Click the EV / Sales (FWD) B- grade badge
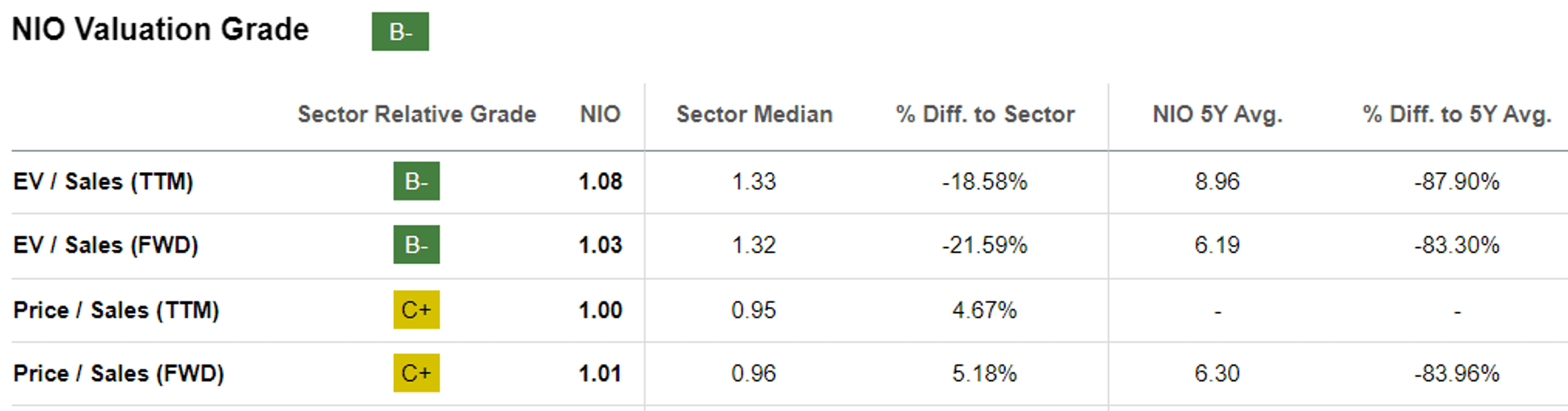Viewport: 1568px width, 411px height. coord(416,244)
